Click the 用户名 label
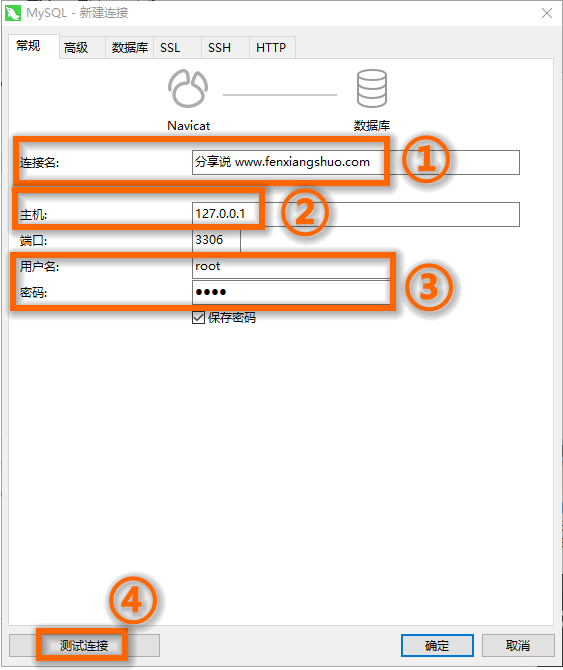The height and width of the screenshot is (670, 563). coord(39,267)
